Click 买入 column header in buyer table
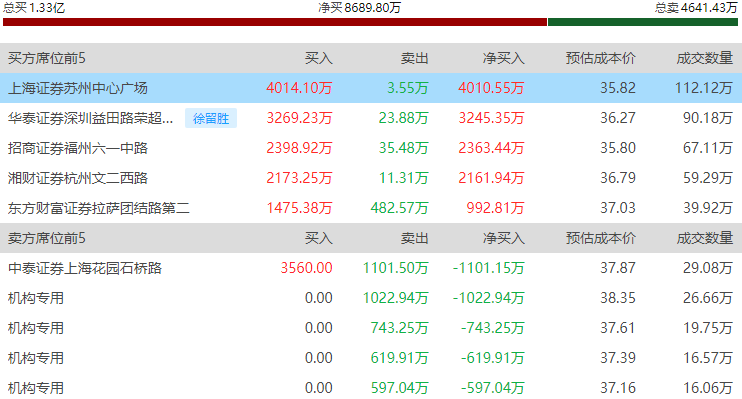Image resolution: width=742 pixels, height=399 pixels. coord(318,58)
